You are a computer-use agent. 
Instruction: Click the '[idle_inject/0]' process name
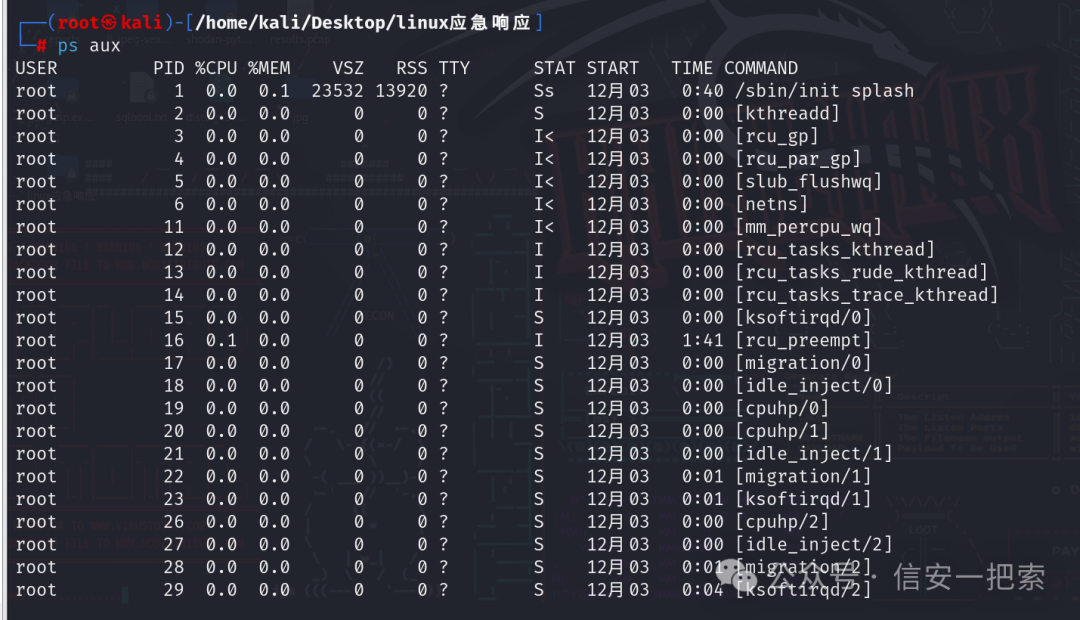tap(814, 386)
